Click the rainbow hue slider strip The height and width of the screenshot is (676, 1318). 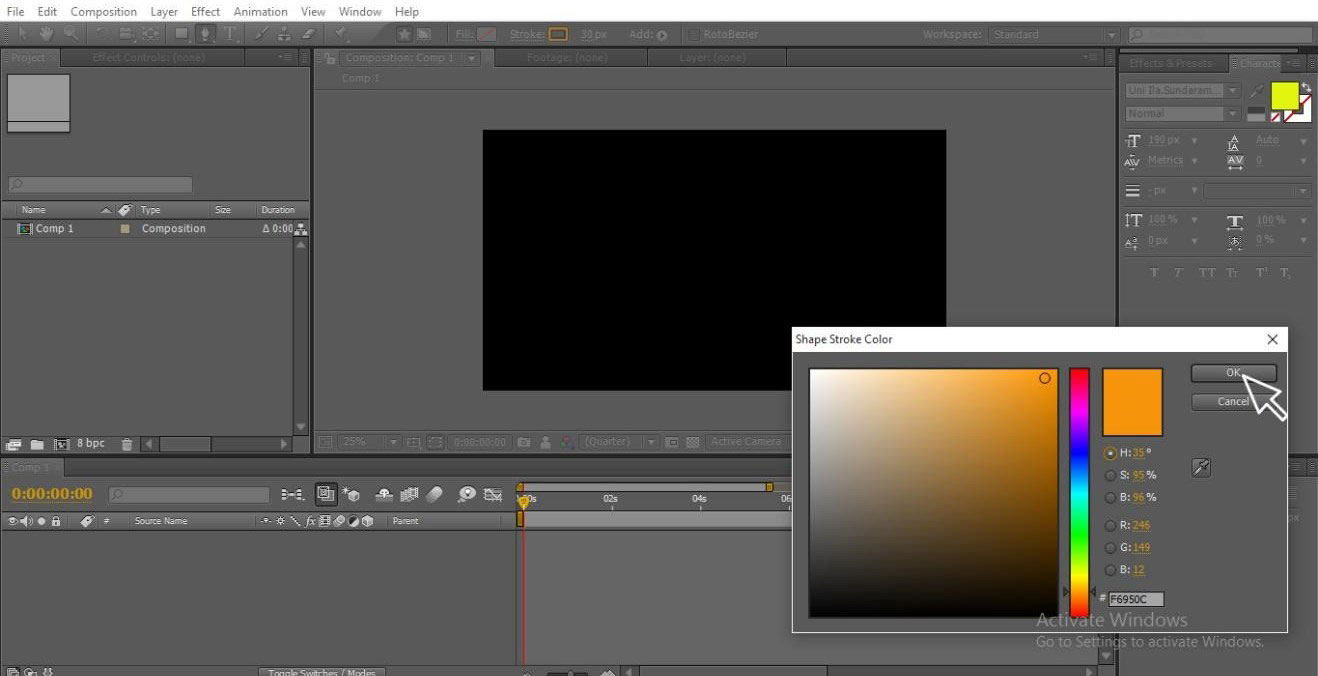[1079, 492]
